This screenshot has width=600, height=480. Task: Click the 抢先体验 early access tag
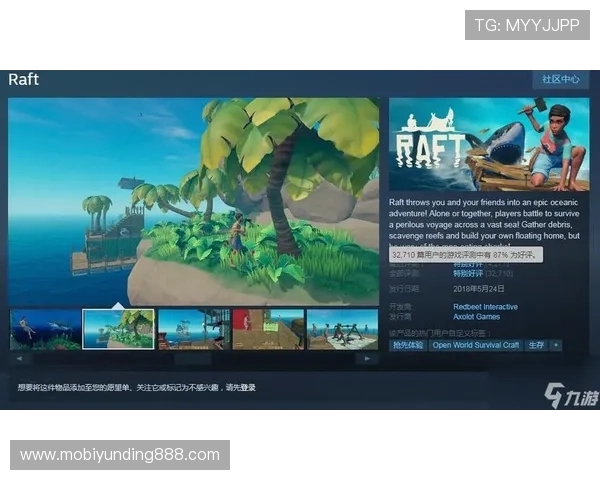(x=407, y=345)
